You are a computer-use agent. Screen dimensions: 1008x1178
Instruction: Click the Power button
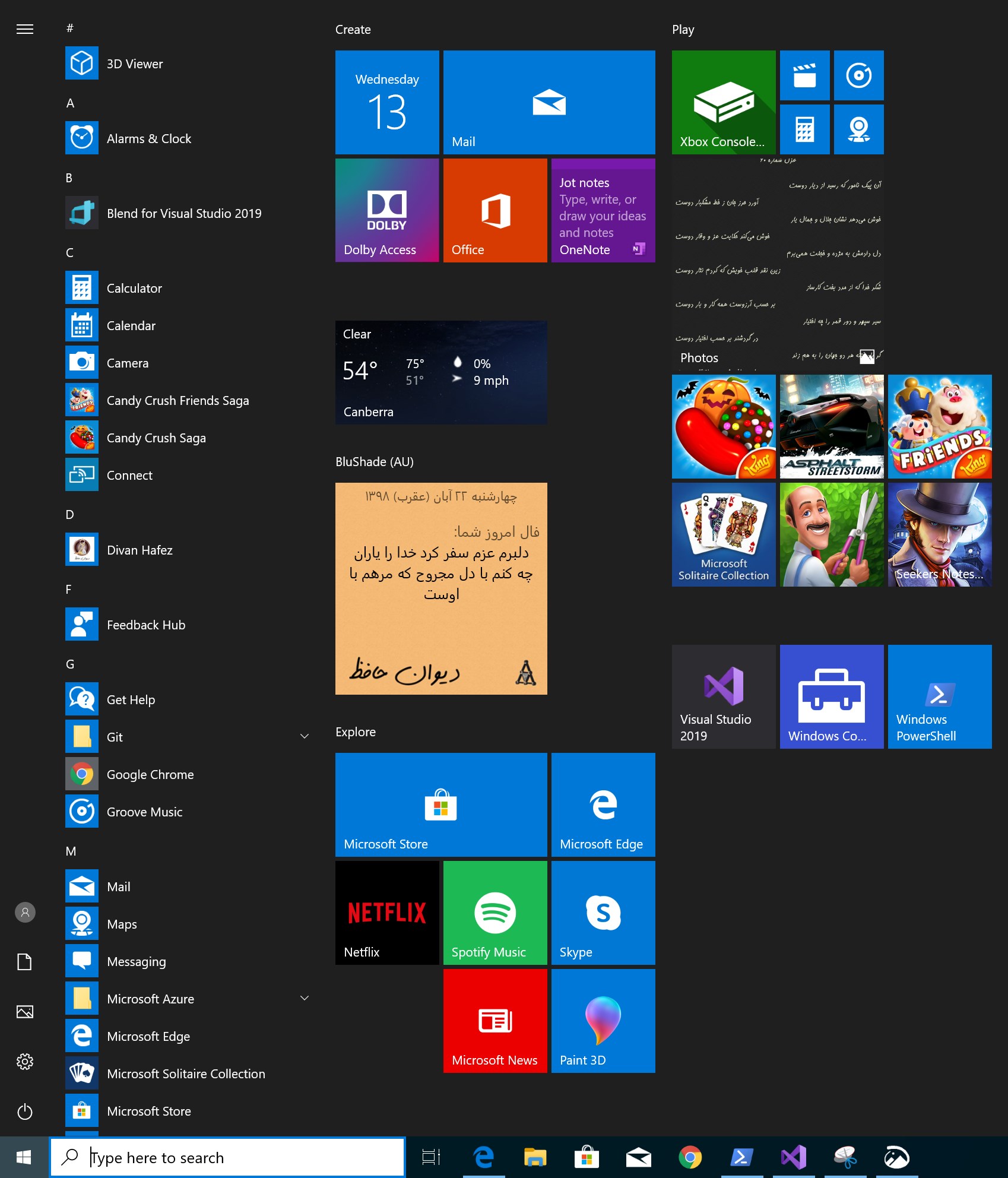(25, 1111)
